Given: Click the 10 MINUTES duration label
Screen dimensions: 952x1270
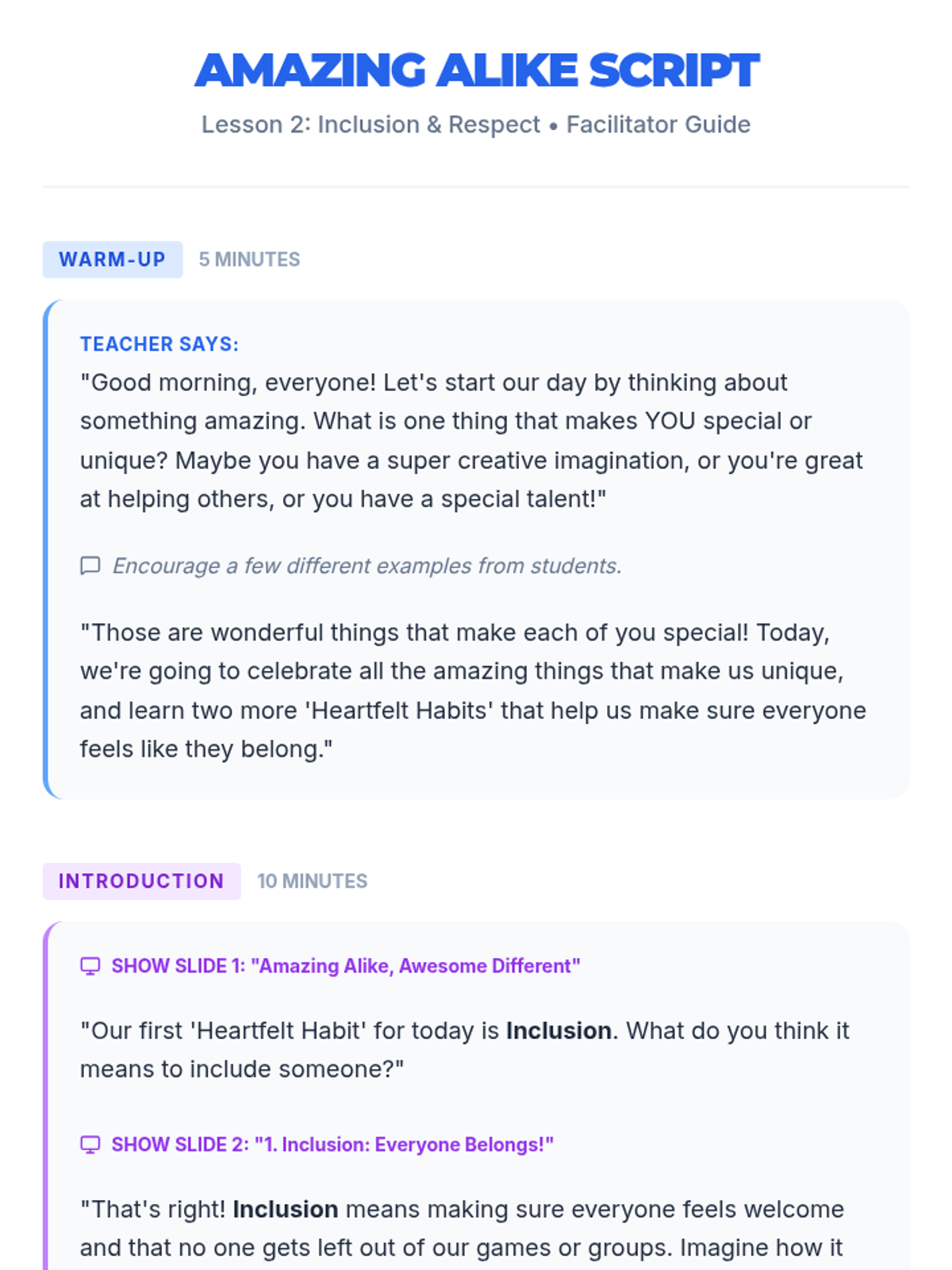Looking at the screenshot, I should [x=312, y=881].
